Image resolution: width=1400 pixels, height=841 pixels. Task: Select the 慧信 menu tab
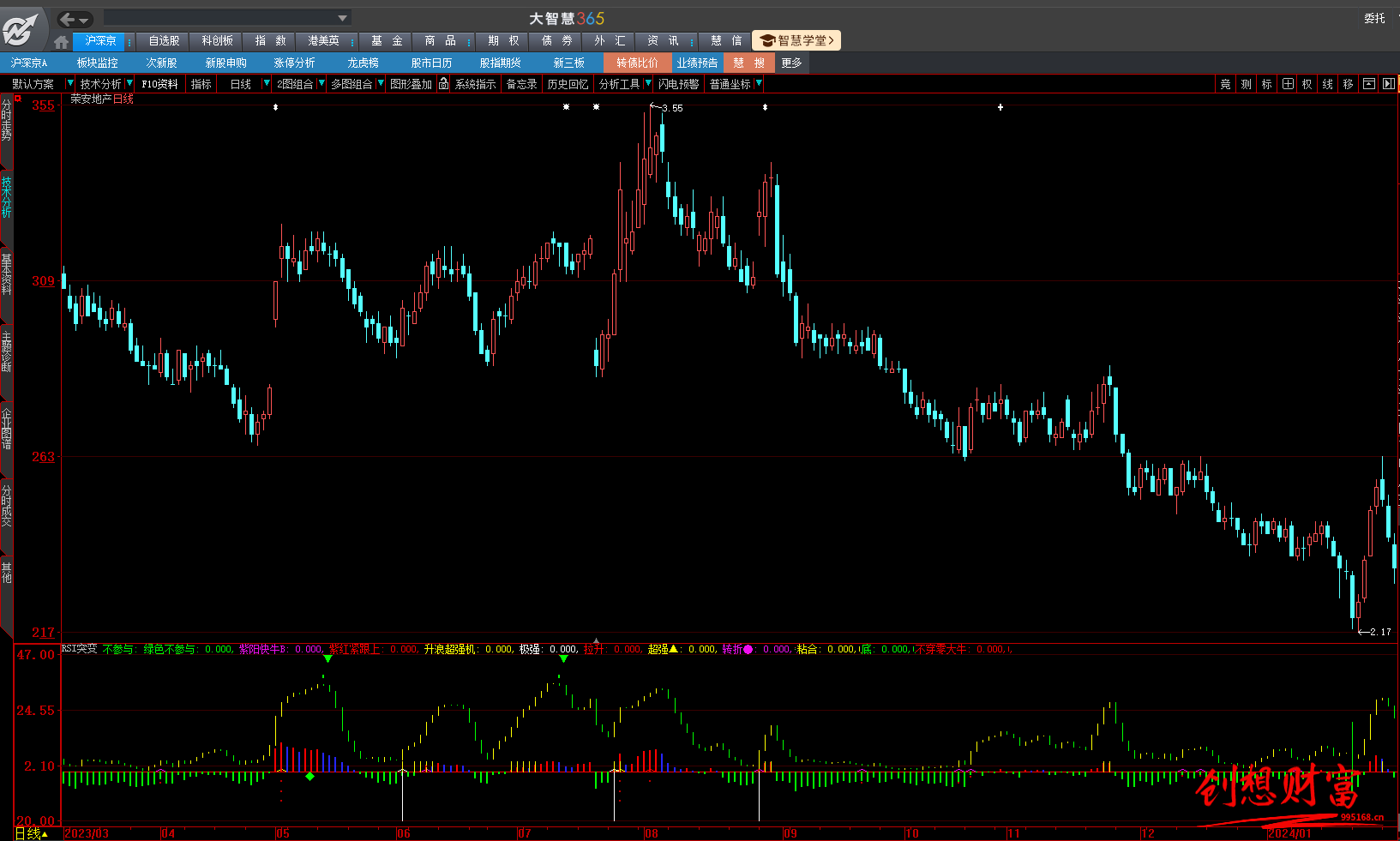point(726,41)
